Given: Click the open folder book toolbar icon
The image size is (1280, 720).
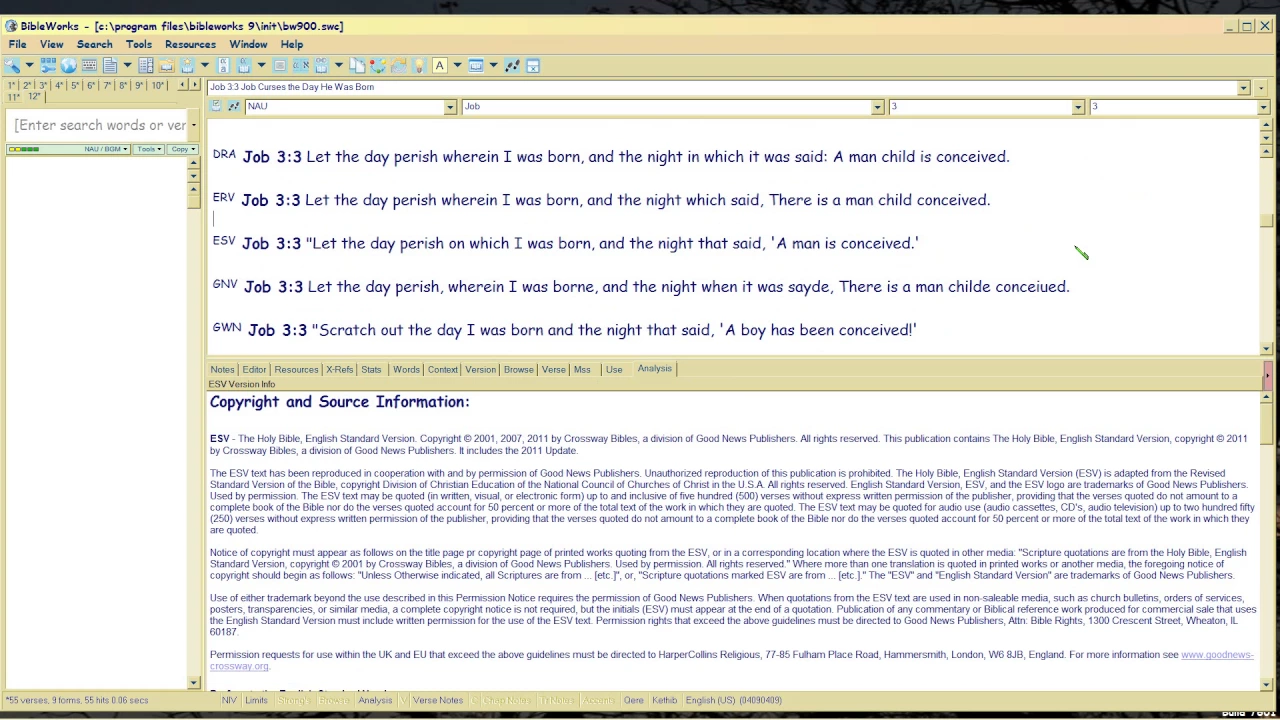Looking at the screenshot, I should coord(166,65).
